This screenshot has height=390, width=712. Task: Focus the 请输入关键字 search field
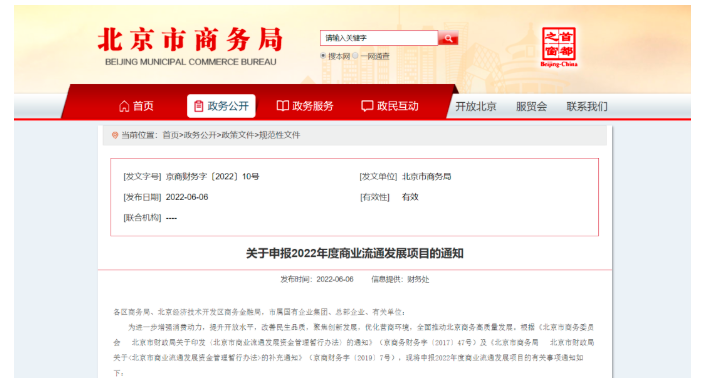point(379,38)
